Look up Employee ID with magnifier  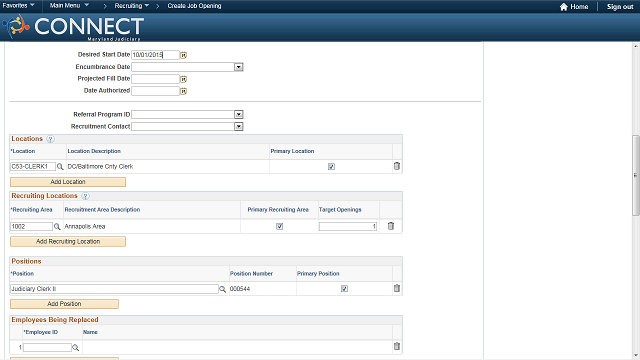[x=76, y=348]
